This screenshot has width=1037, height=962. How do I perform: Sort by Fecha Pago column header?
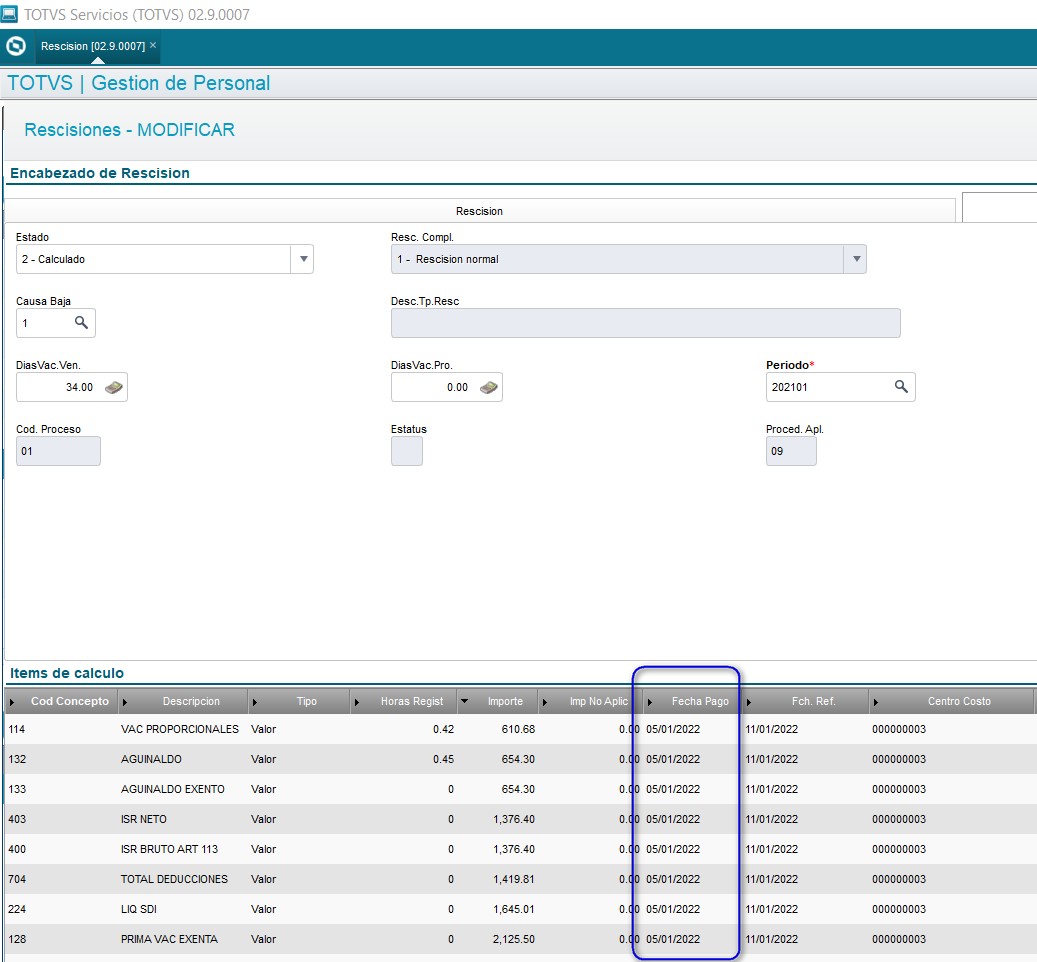click(700, 701)
